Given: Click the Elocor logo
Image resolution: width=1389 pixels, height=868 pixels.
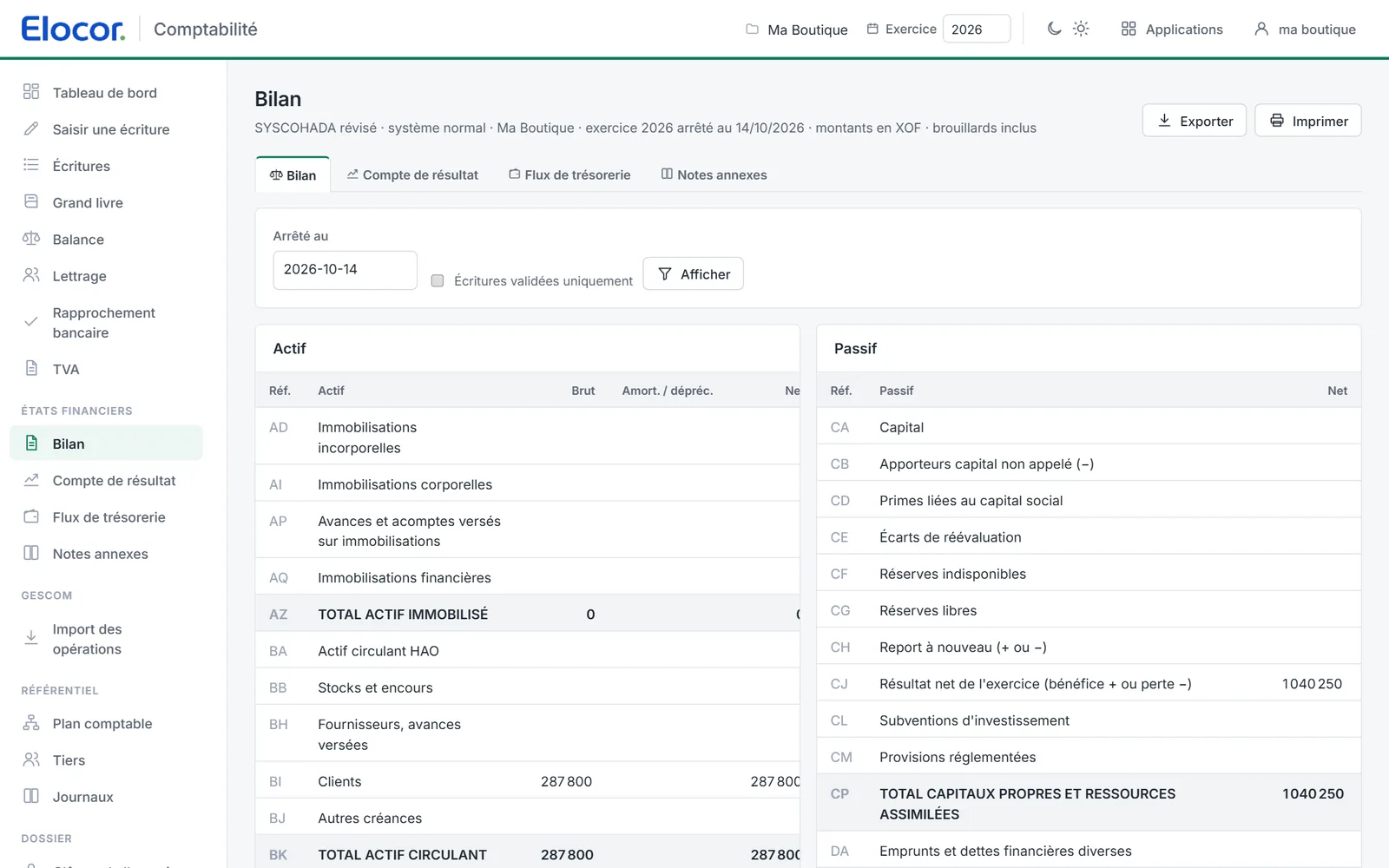Looking at the screenshot, I should (x=73, y=29).
